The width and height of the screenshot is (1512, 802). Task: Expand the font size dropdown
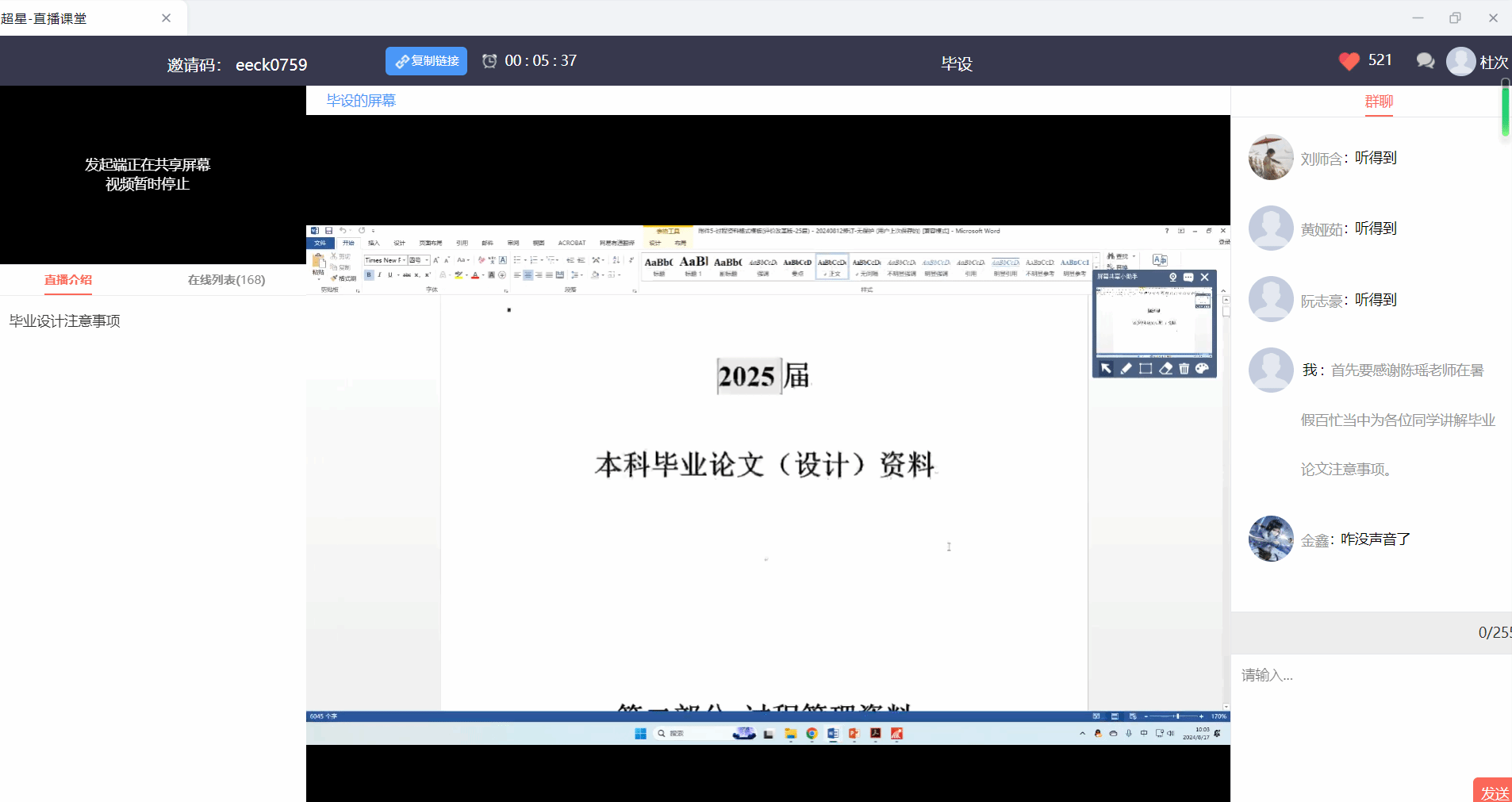pos(427,260)
